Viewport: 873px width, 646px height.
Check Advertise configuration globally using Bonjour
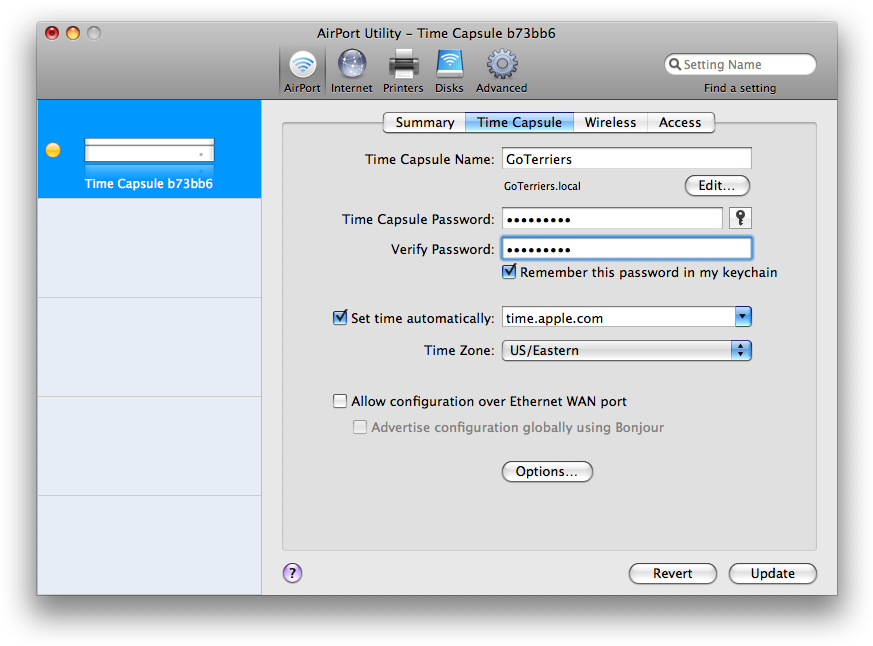point(360,427)
